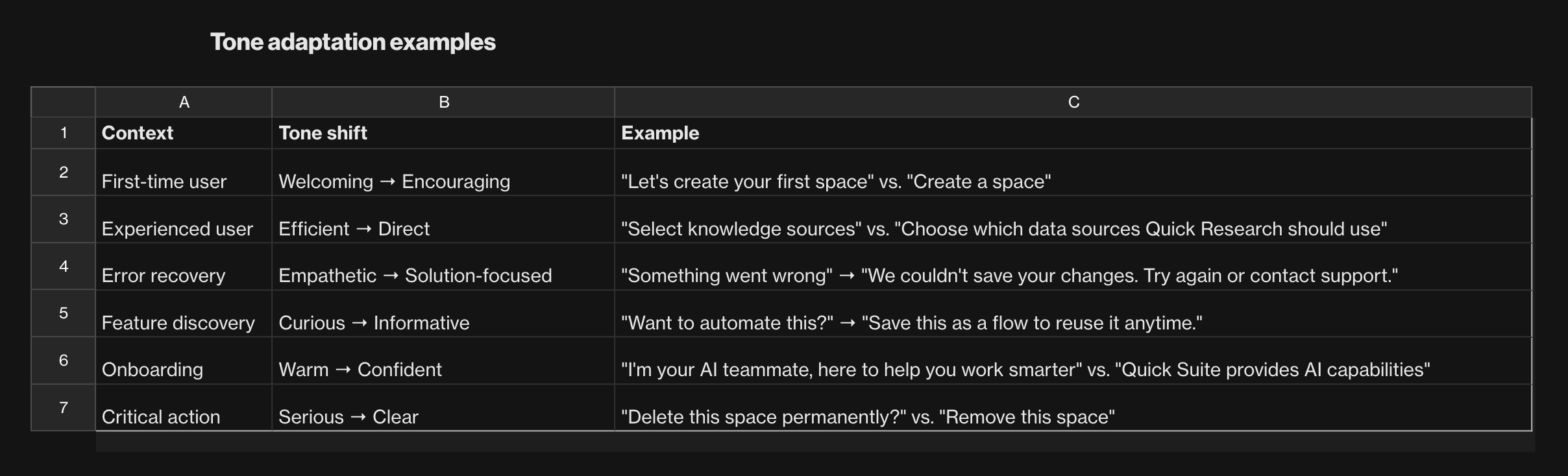Screen dimensions: 1568x476
Task: Click row 7 header number
Action: (x=64, y=407)
